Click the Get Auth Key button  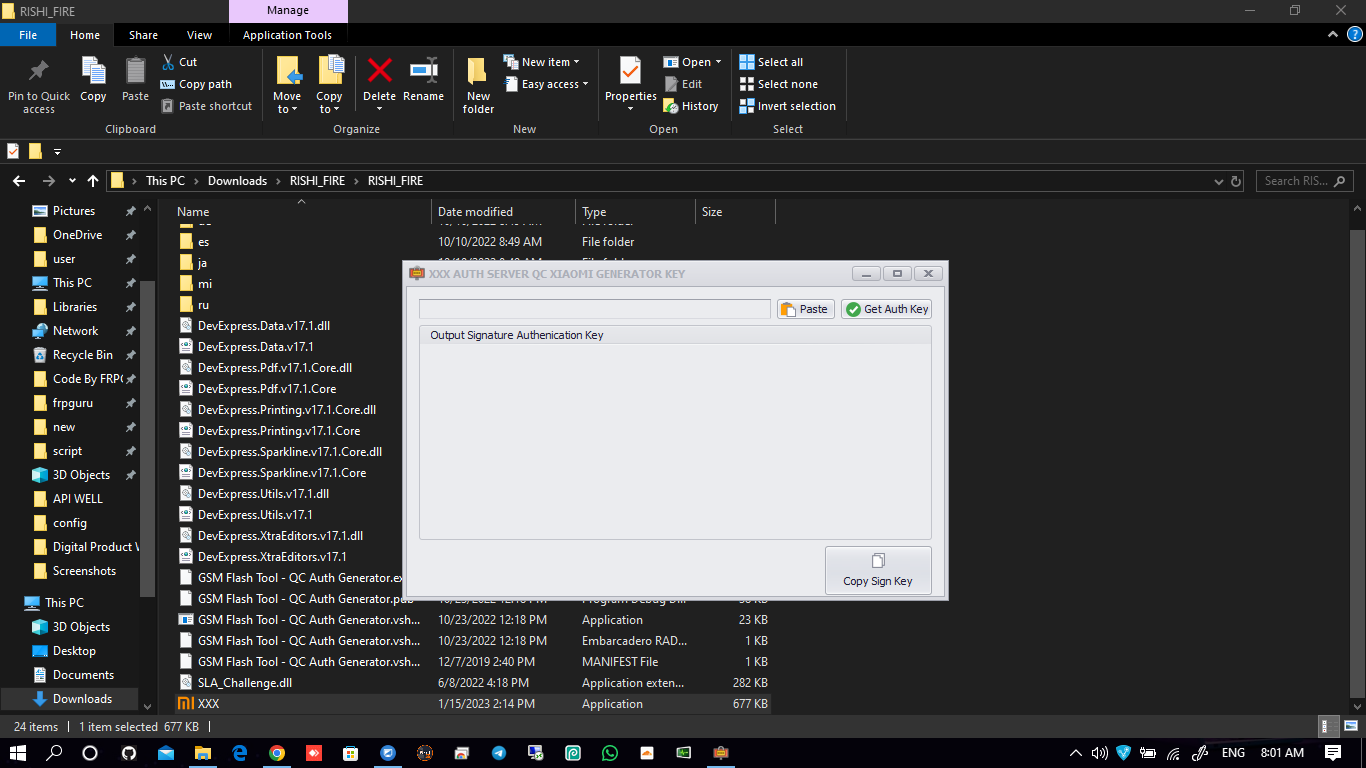click(886, 309)
